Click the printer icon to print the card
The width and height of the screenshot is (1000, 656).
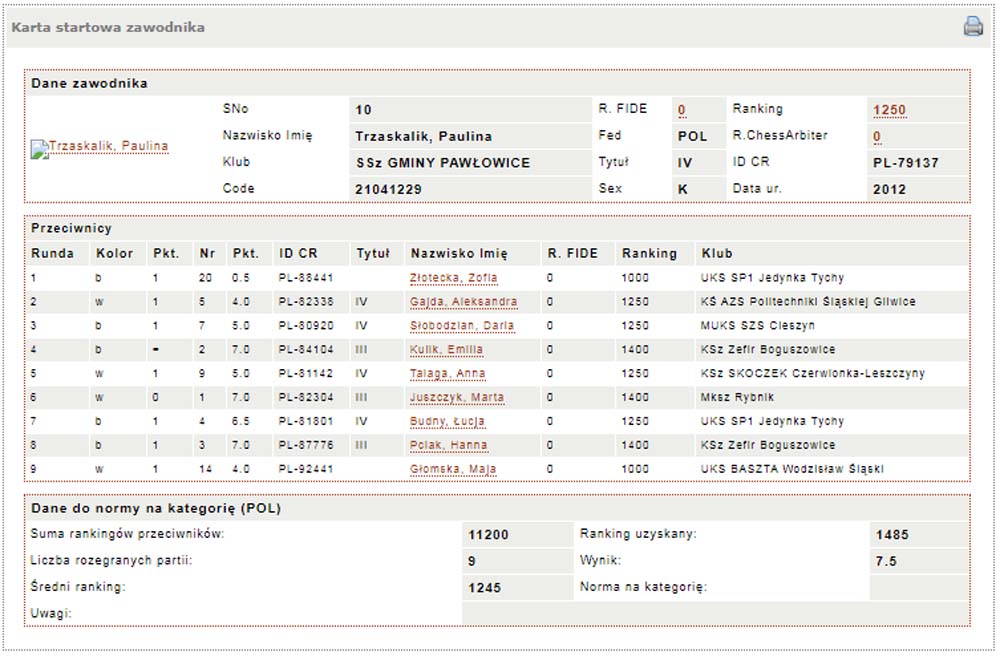click(x=973, y=27)
